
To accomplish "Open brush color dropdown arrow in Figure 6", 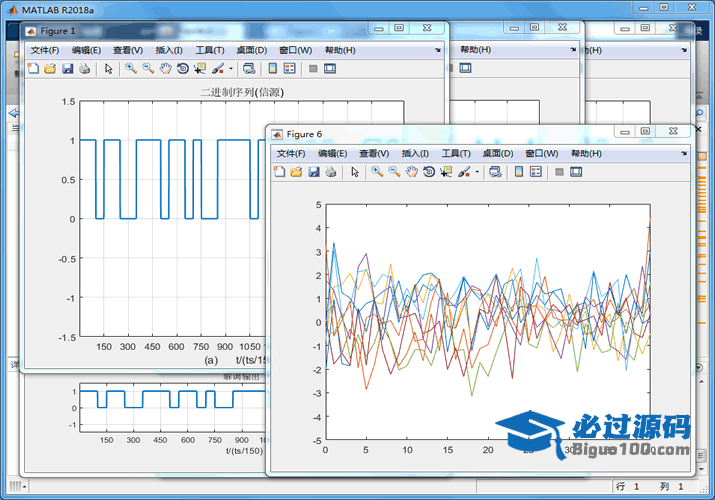I will 477,172.
